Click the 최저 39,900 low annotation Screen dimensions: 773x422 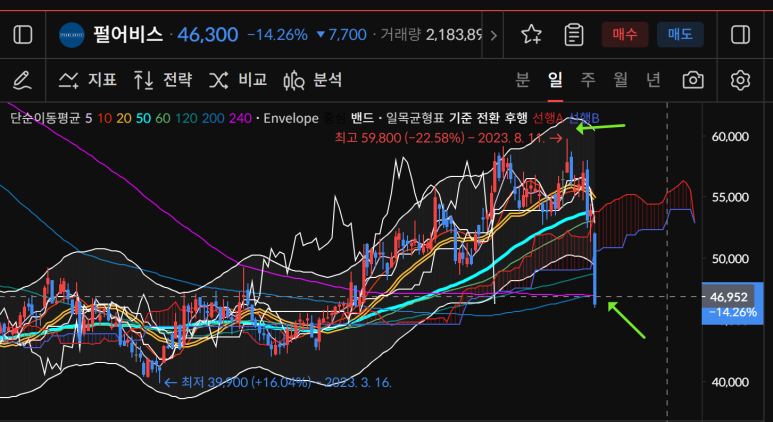coord(279,382)
